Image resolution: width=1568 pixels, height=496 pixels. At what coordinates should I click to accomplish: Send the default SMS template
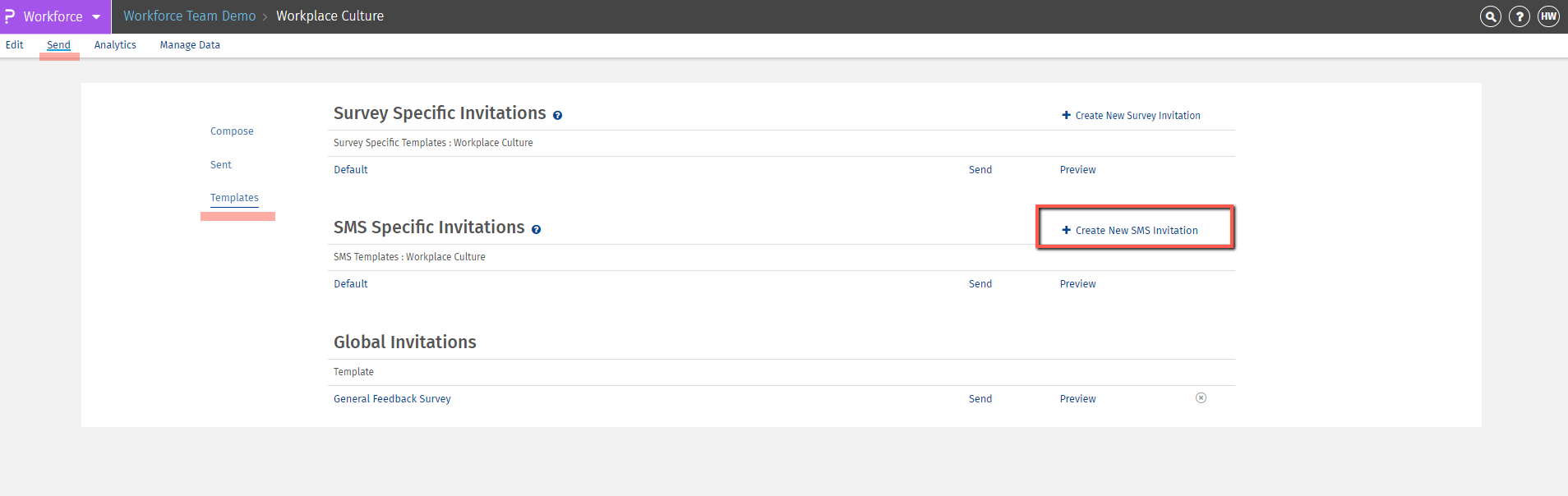(x=980, y=284)
